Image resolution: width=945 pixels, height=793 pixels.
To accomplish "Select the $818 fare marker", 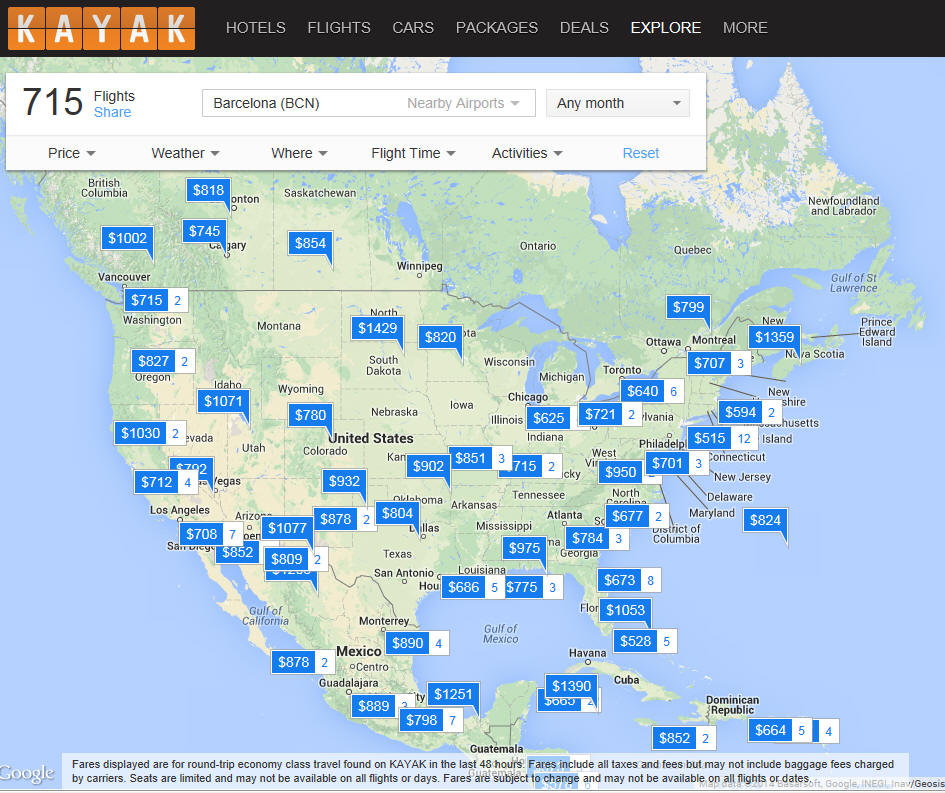I will click(x=208, y=190).
